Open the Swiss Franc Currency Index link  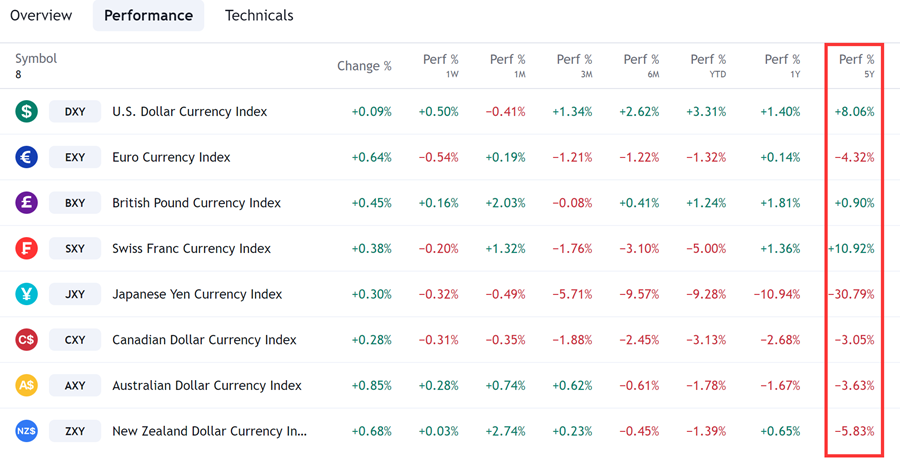coord(191,248)
